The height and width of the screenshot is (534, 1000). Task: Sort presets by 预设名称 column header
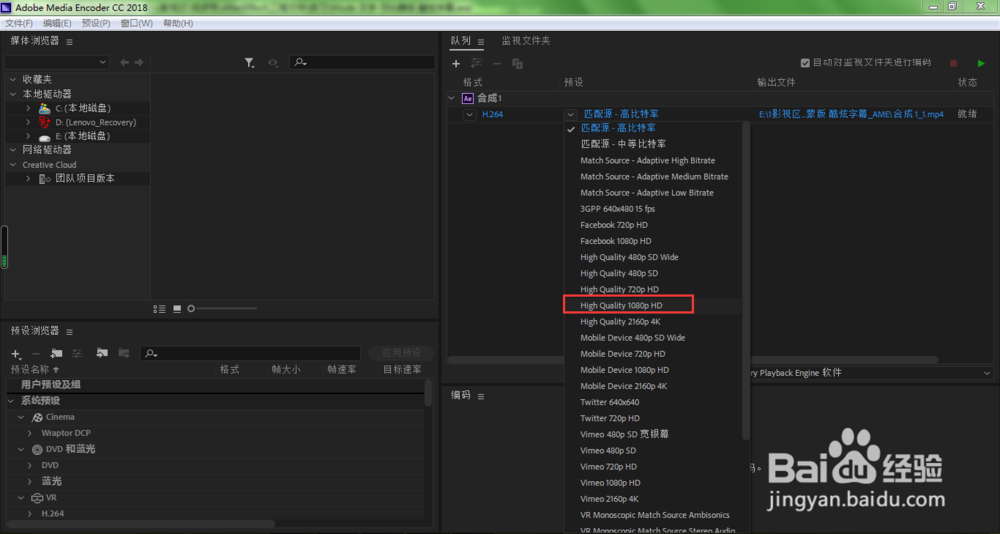point(35,370)
